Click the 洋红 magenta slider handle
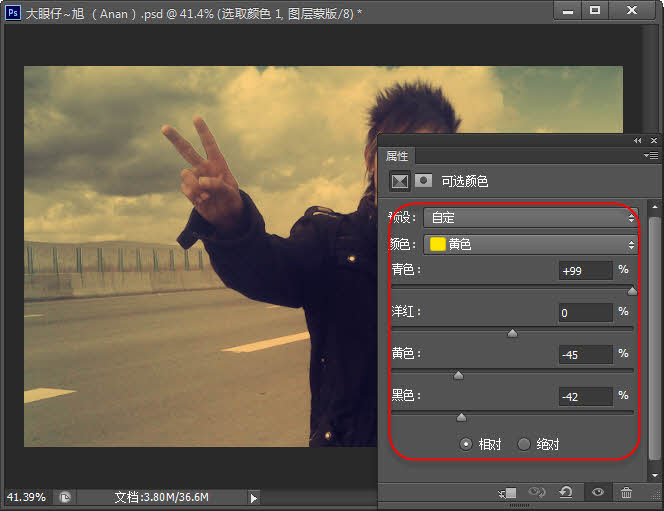664x511 pixels. coord(512,333)
